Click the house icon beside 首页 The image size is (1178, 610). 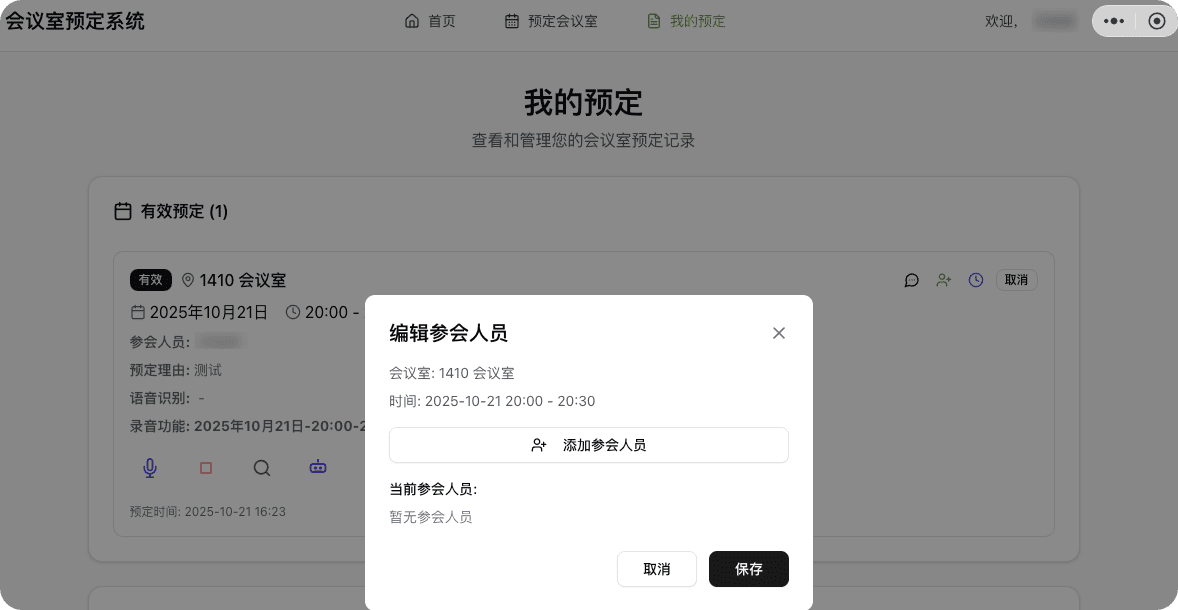click(412, 21)
